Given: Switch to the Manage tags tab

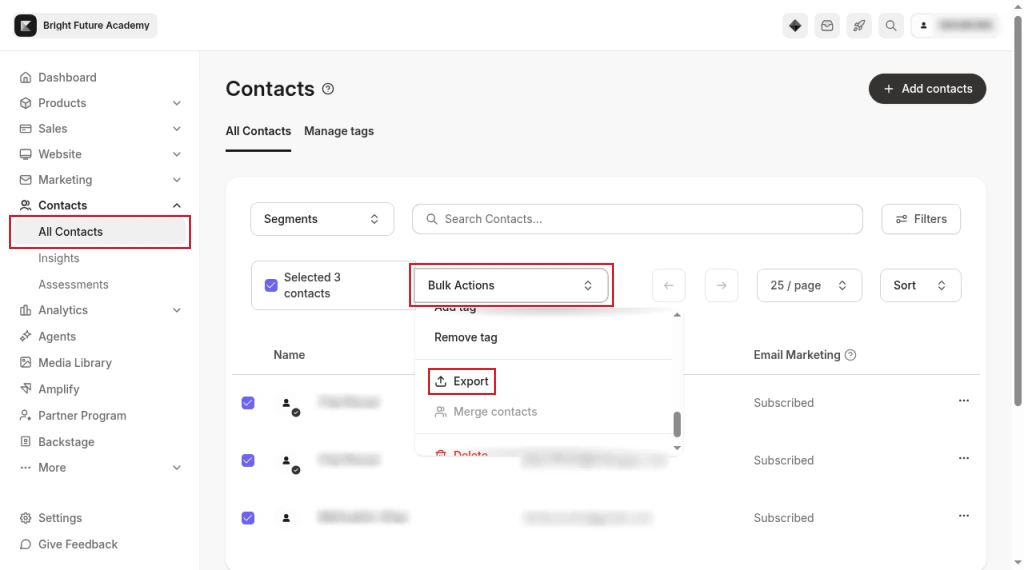Looking at the screenshot, I should coord(339,131).
